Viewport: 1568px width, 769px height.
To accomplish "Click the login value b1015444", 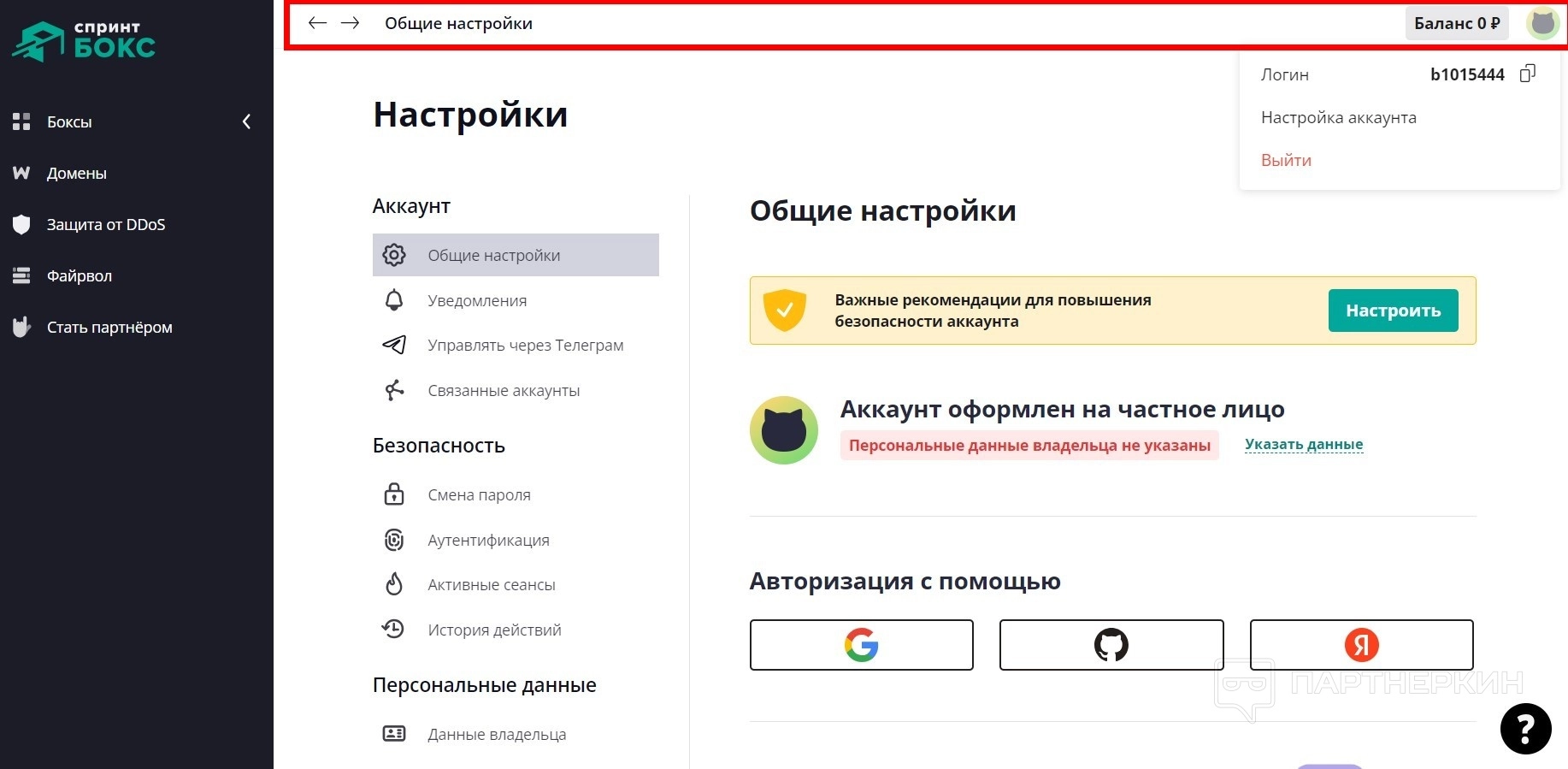I will click(1467, 74).
